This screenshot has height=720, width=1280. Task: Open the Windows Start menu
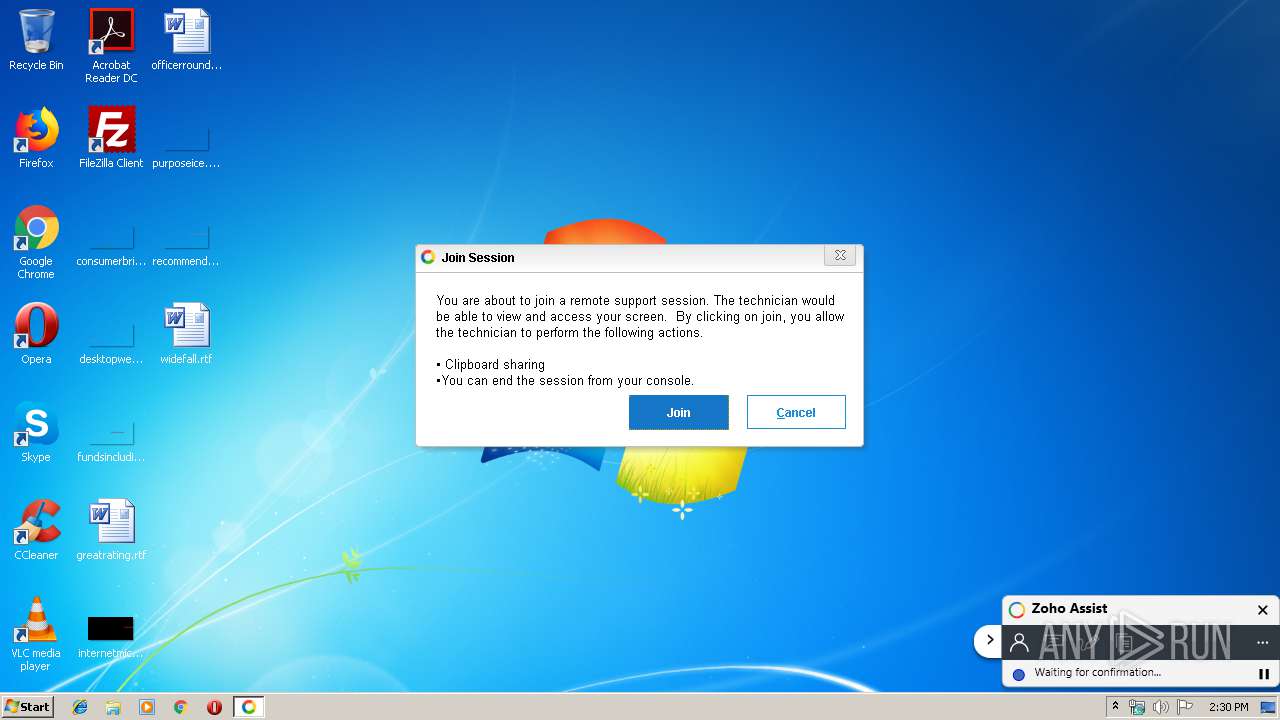pos(28,707)
